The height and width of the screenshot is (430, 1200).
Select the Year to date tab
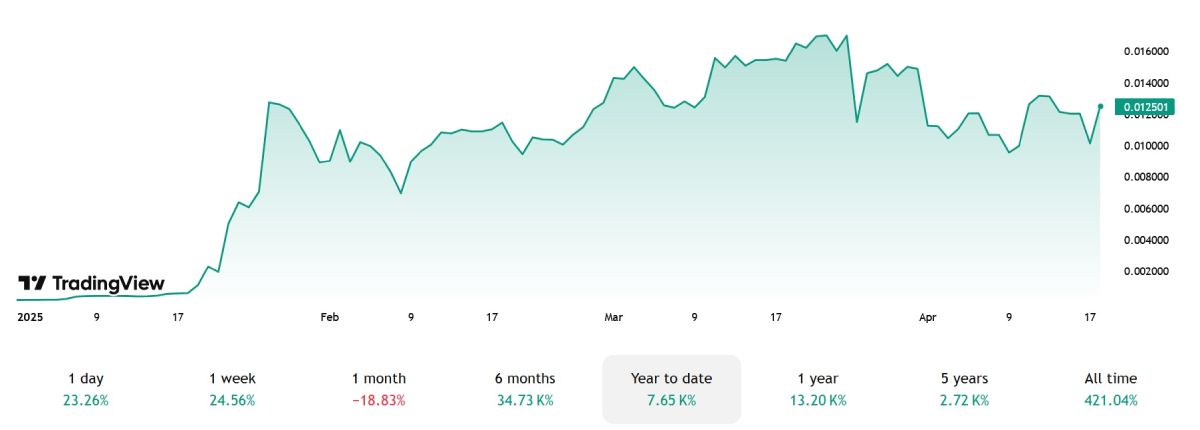click(671, 388)
